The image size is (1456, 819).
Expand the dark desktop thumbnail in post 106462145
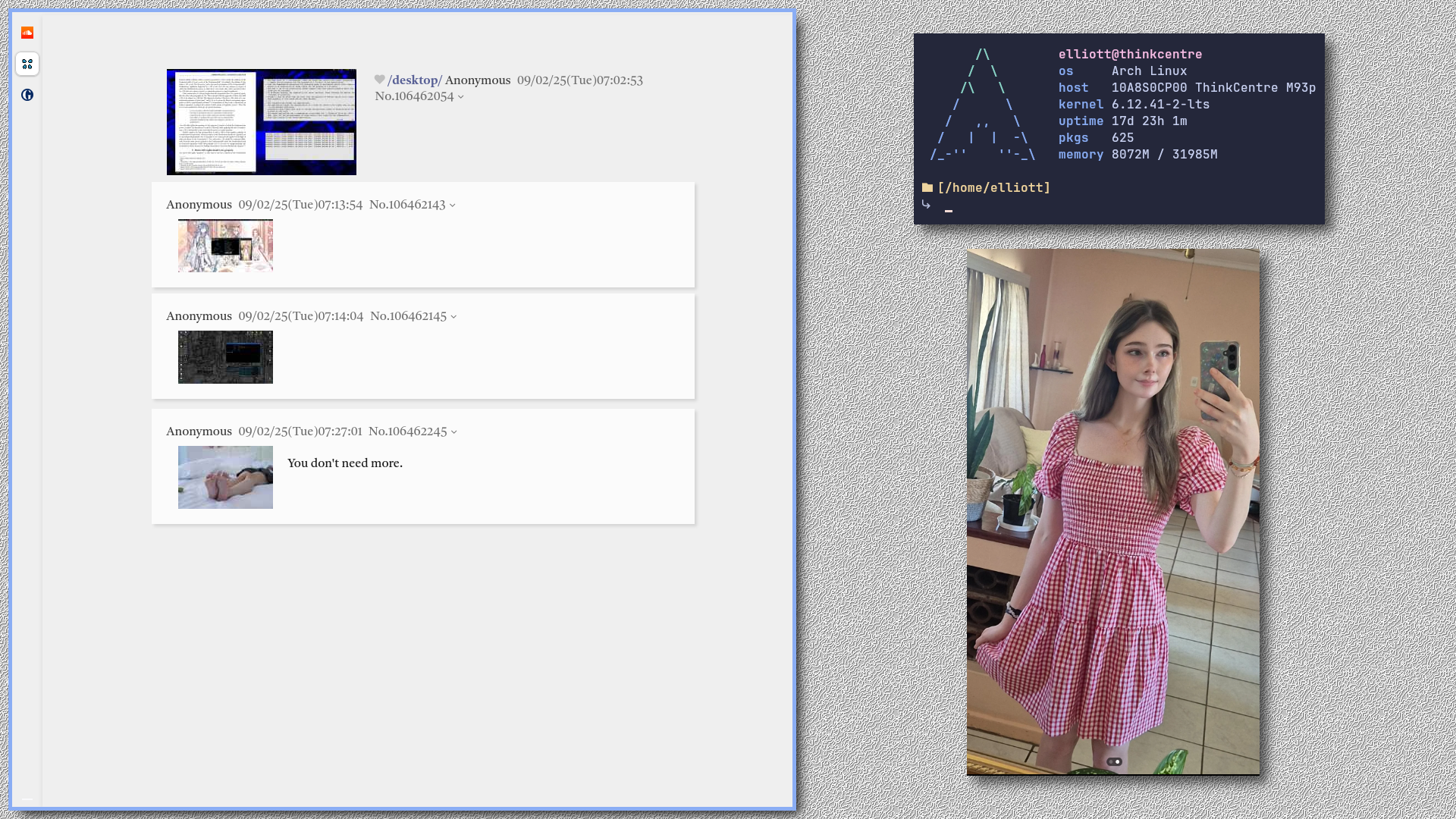click(225, 357)
